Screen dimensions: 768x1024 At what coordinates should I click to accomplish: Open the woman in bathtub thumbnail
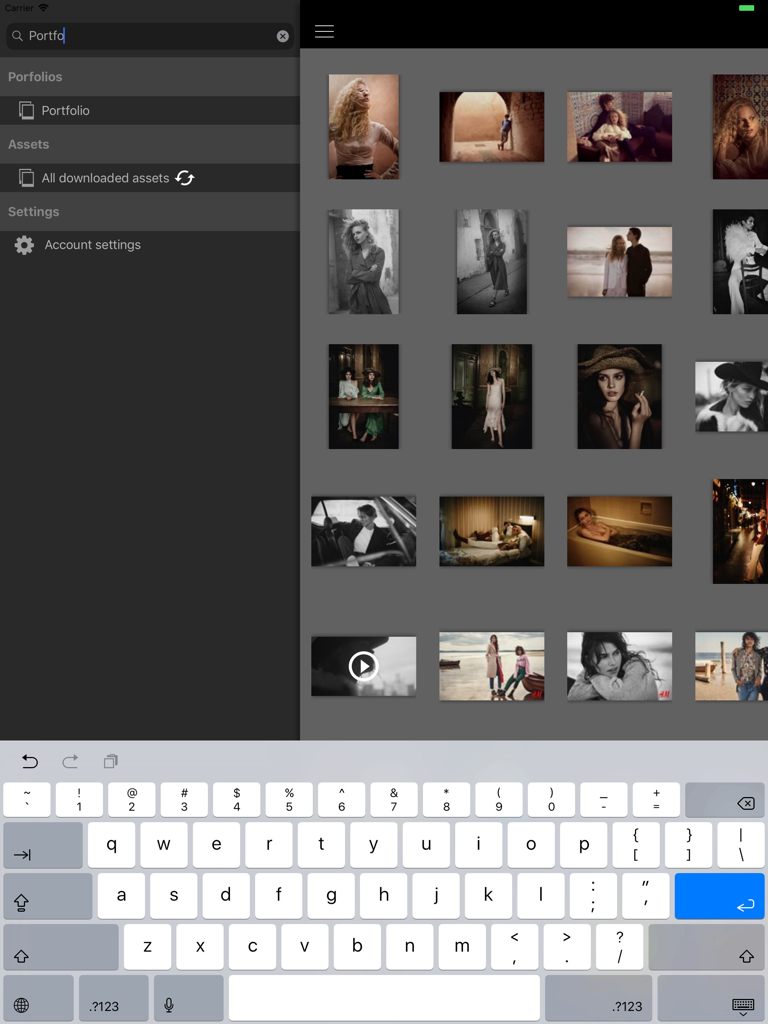(620, 531)
